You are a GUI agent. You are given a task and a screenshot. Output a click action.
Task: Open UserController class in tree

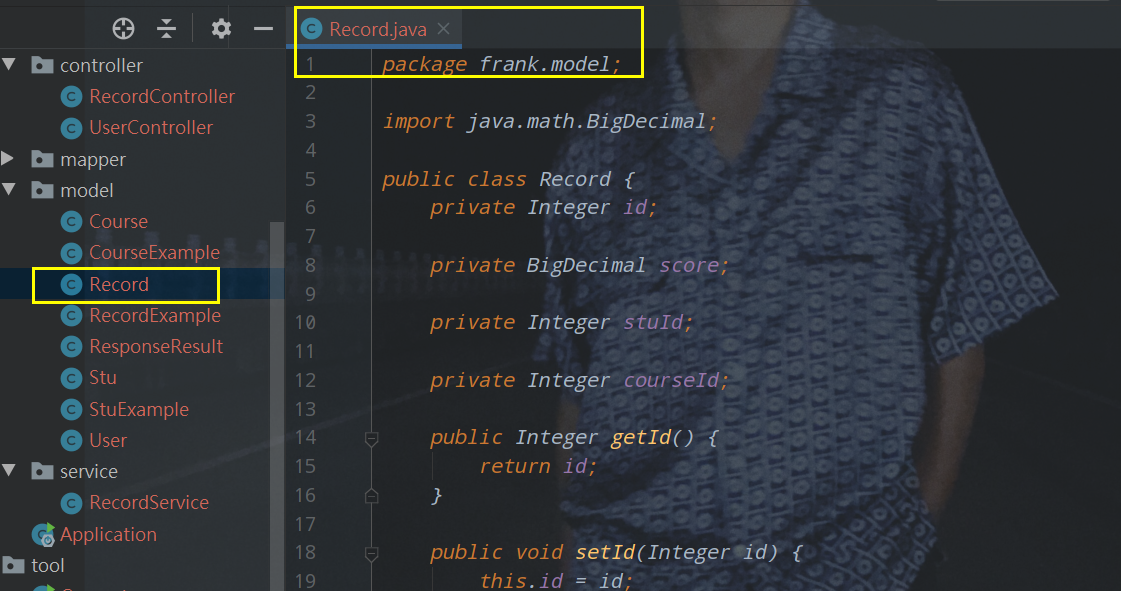pyautogui.click(x=151, y=127)
